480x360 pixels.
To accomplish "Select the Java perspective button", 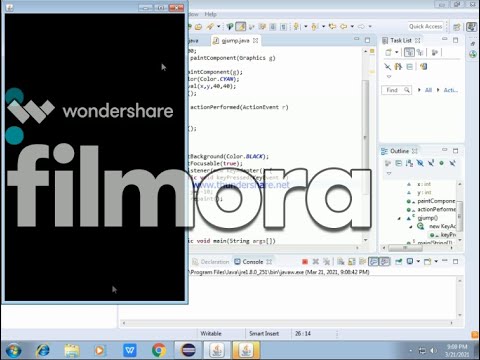I will coord(471,27).
